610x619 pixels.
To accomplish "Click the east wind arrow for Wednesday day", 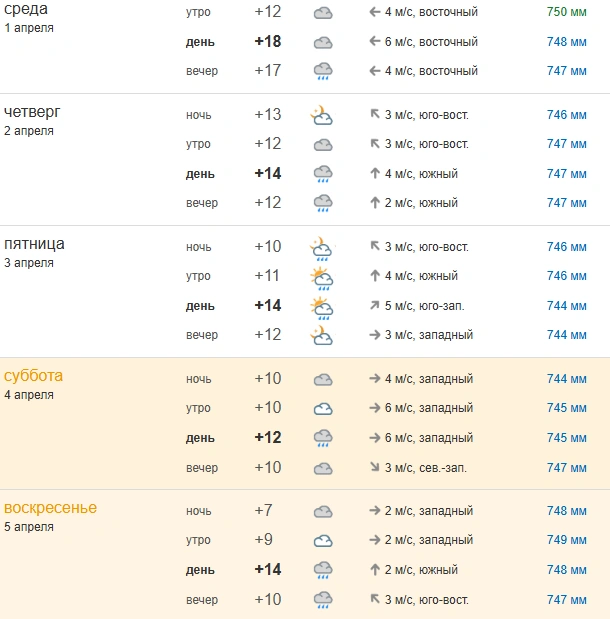I will tap(375, 41).
